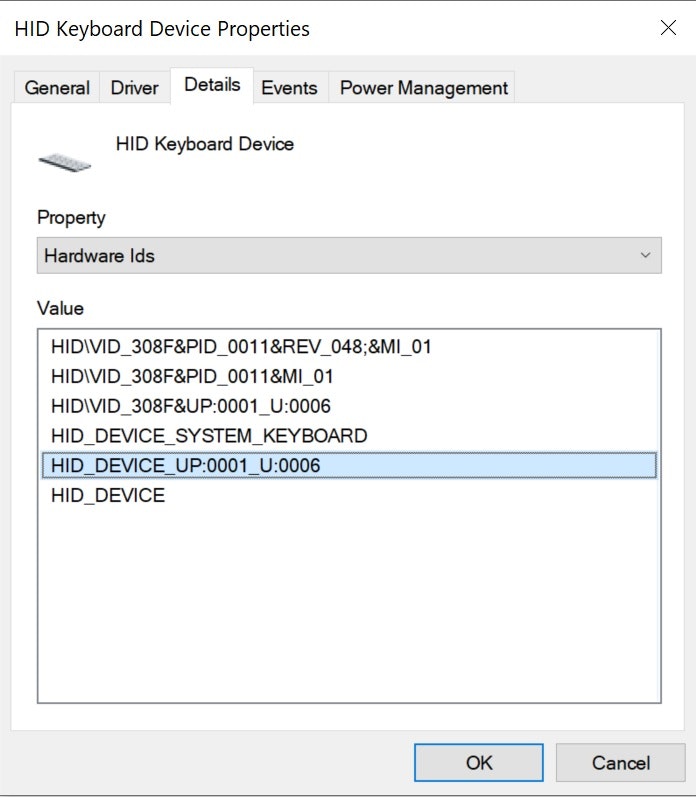The image size is (696, 799).
Task: Click empty area in the Value list
Action: point(349,610)
